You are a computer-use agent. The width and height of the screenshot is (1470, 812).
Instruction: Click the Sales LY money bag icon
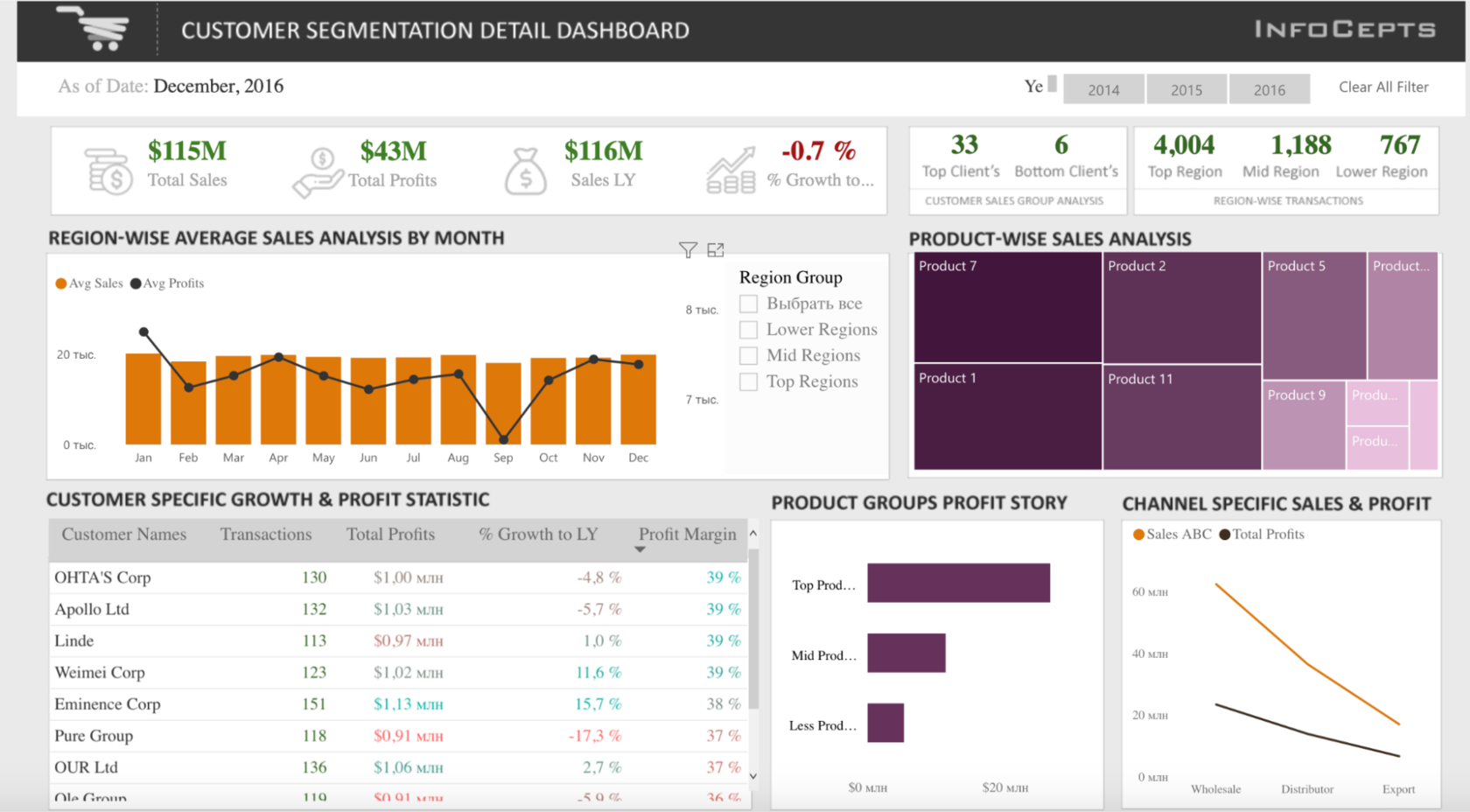(526, 171)
